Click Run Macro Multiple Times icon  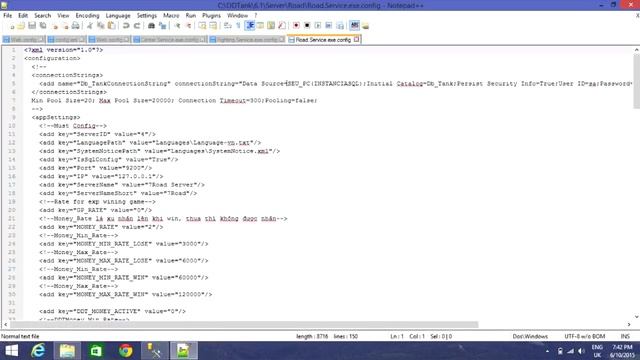[329, 26]
